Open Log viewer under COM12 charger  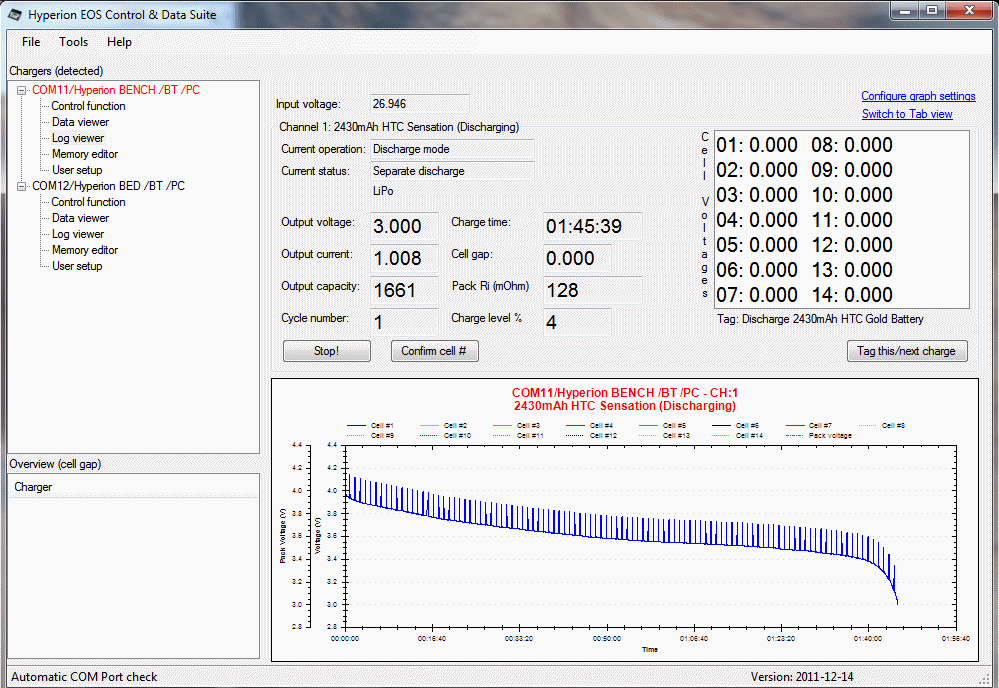78,234
